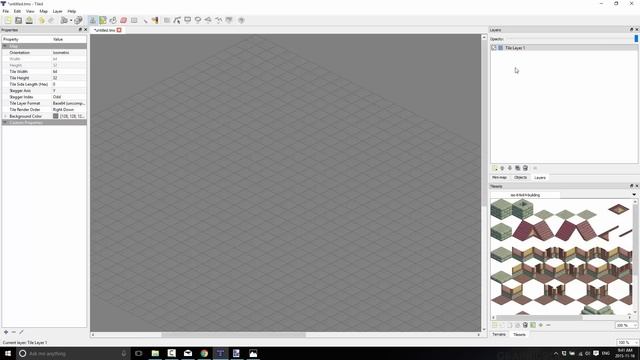Click the Windows Start button
640x360 pixels.
tap(8, 353)
